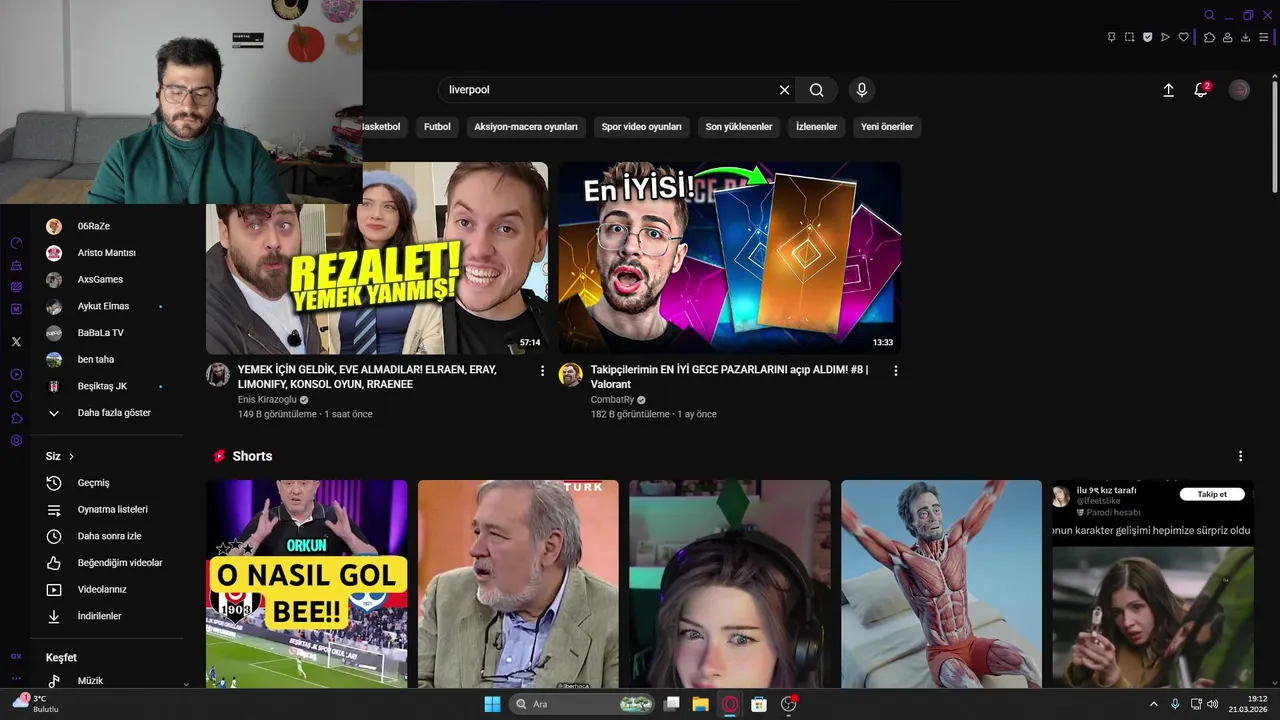Open the YouTube notifications bell
Viewport: 1280px width, 720px height.
(x=1201, y=90)
